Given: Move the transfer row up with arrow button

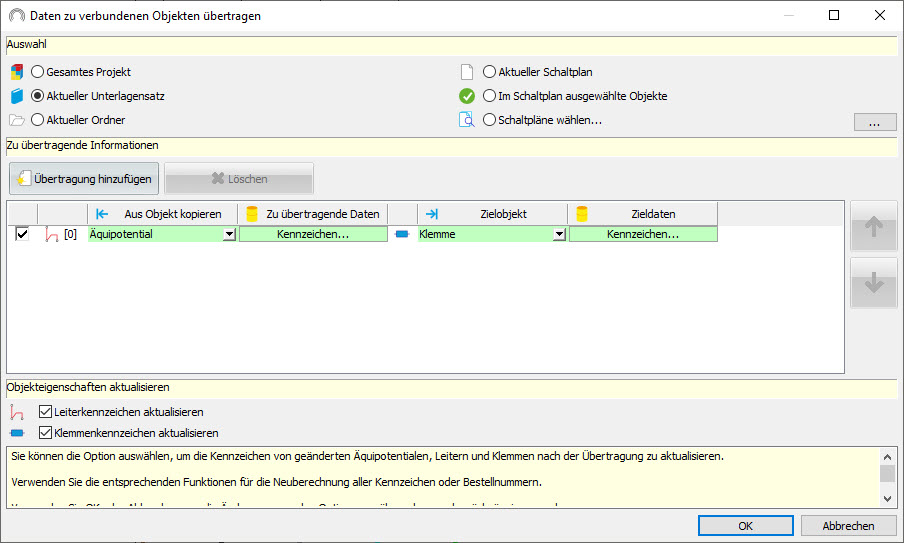Looking at the screenshot, I should point(873,227).
